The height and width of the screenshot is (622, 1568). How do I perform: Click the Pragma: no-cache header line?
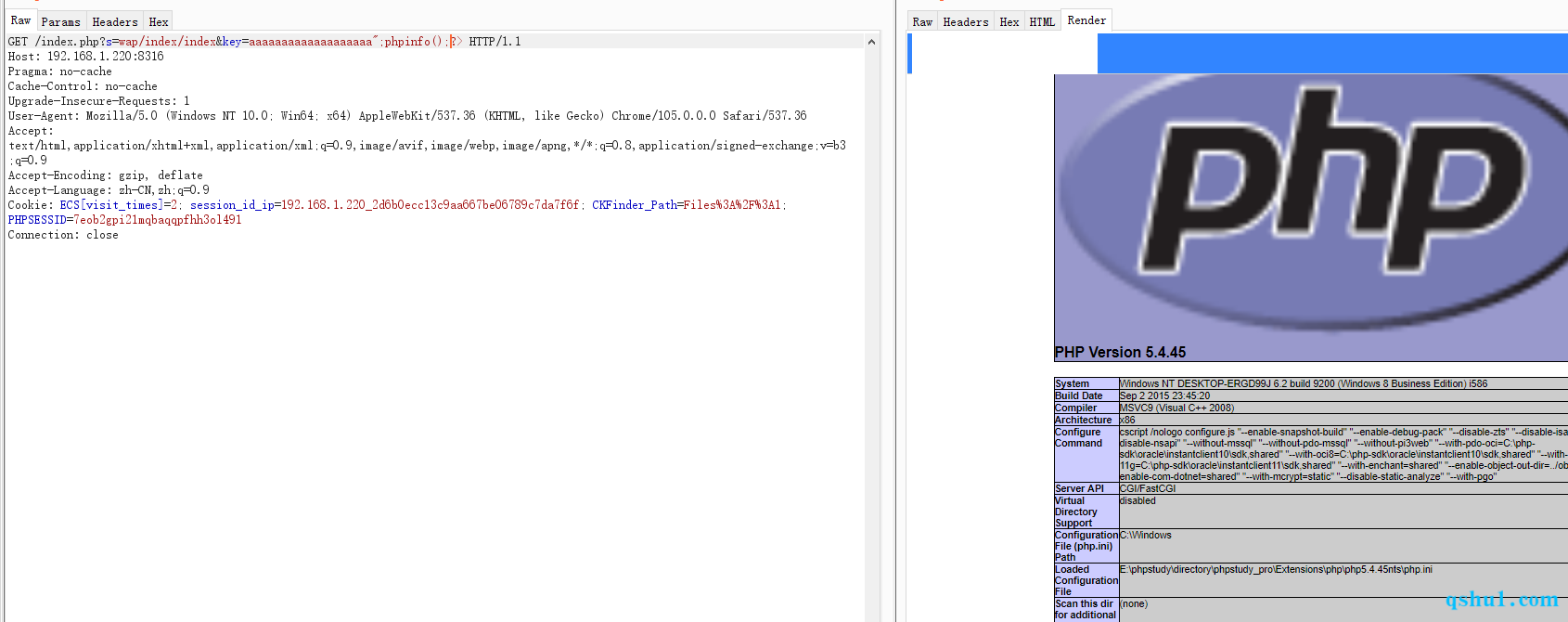coord(59,71)
